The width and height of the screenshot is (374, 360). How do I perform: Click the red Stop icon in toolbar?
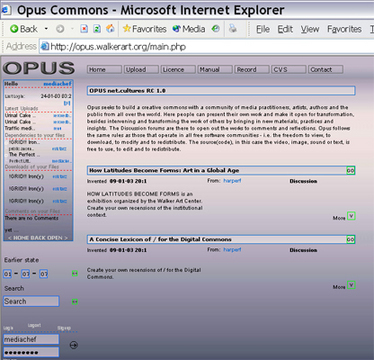[84, 29]
